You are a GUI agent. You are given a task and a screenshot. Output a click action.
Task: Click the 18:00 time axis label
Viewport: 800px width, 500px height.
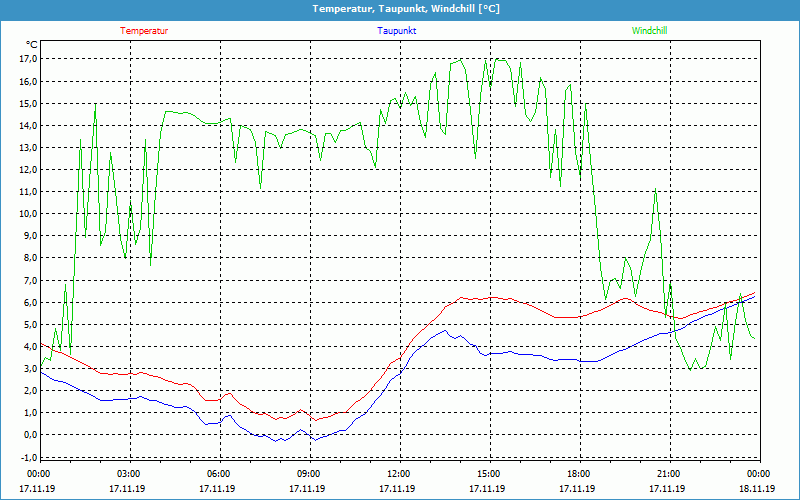579,474
